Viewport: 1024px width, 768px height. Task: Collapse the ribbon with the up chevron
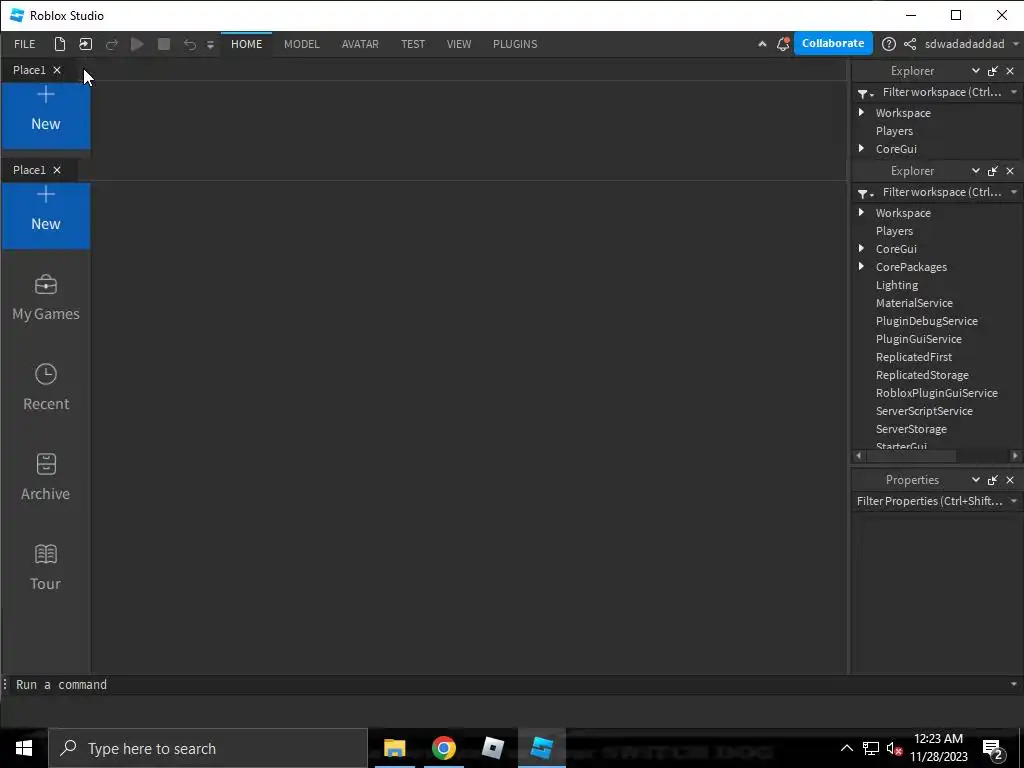point(762,44)
